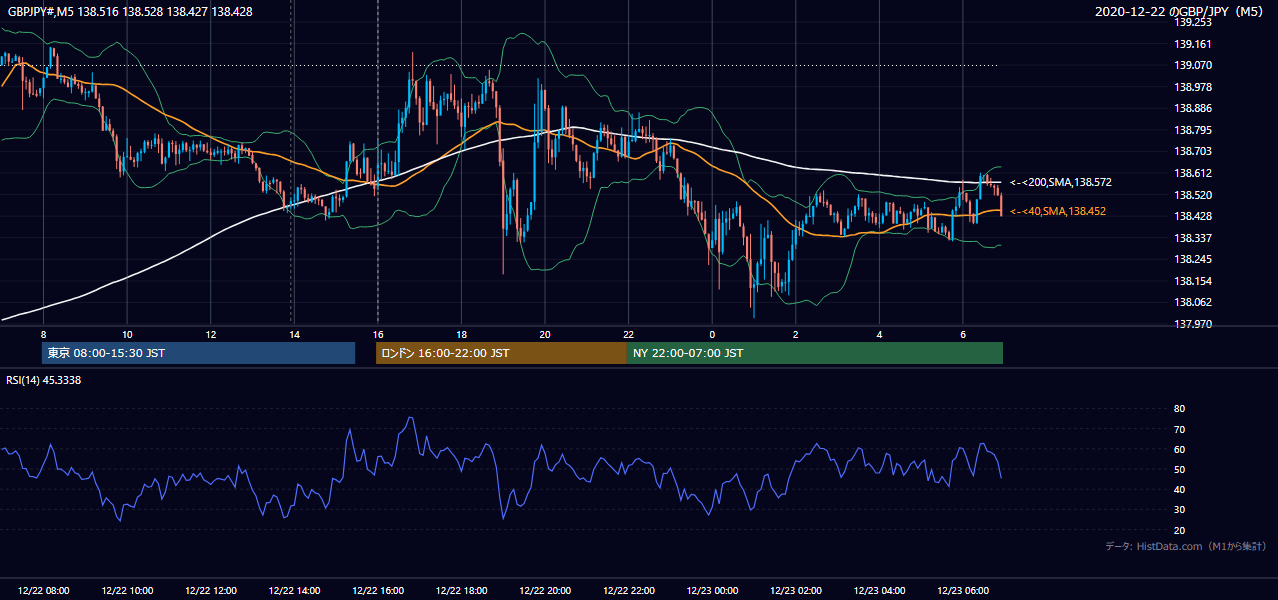The height and width of the screenshot is (600, 1278).
Task: Click the 12/23 02:00 bottom time label
Action: point(796,591)
